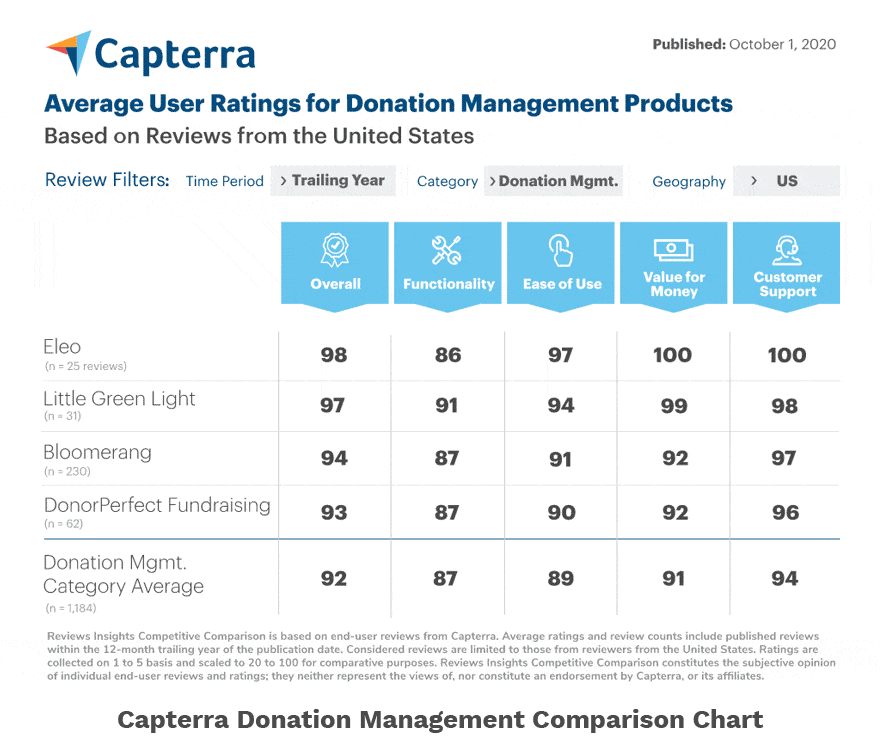Viewport: 880px width, 749px height.
Task: Click the 'Based on Reviews from the United States' subtitle
Action: pos(259,136)
